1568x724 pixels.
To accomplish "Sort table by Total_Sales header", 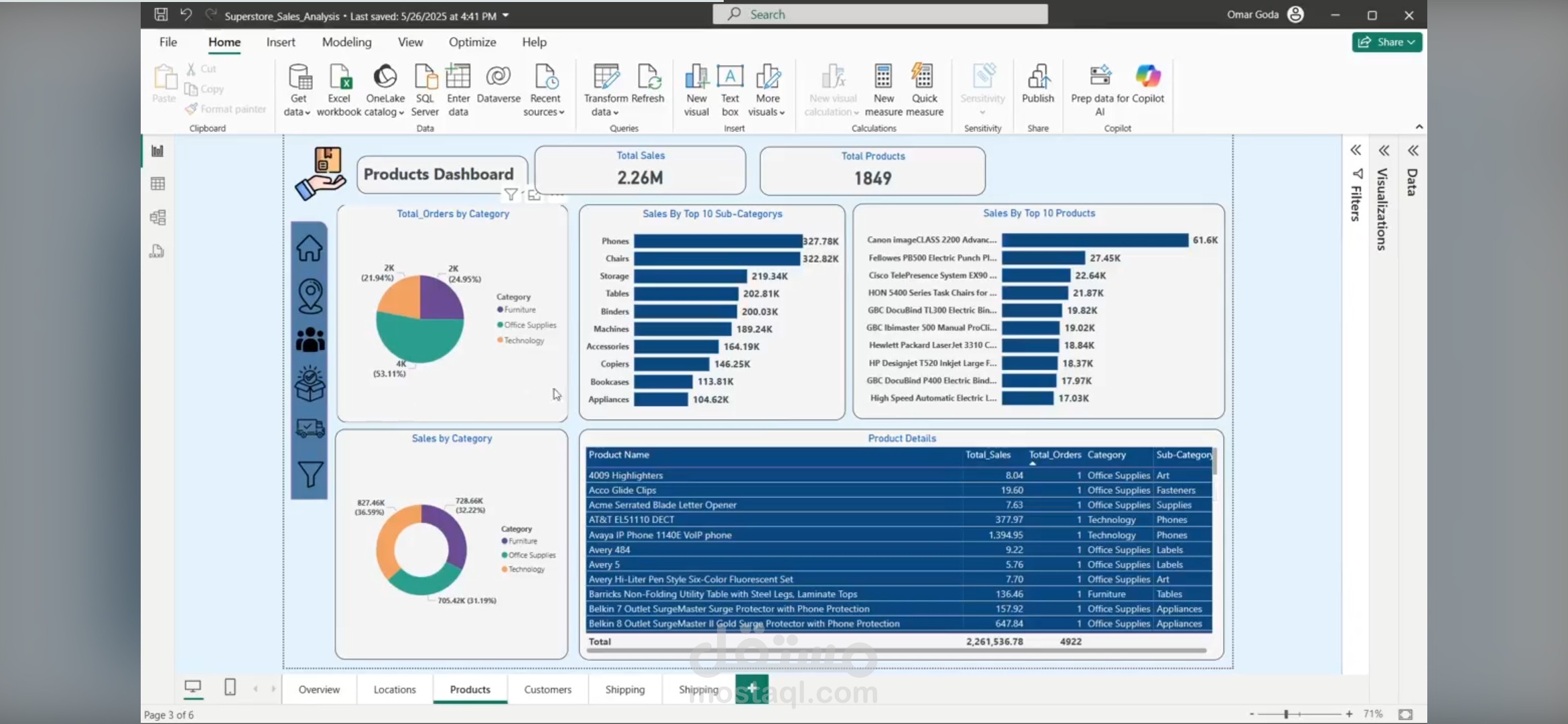I will 988,455.
